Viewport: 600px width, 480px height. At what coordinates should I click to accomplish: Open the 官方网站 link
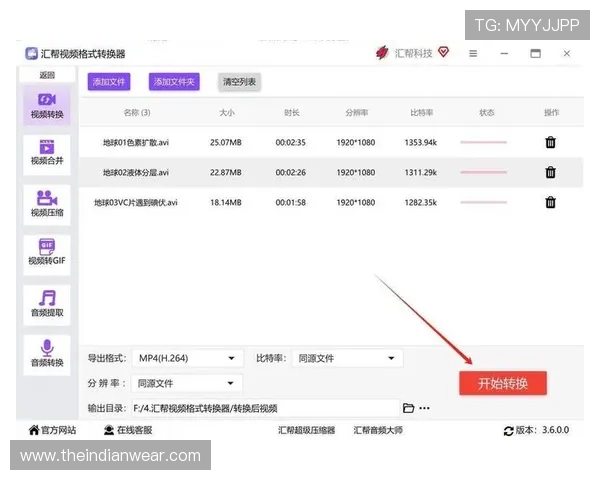click(x=58, y=430)
